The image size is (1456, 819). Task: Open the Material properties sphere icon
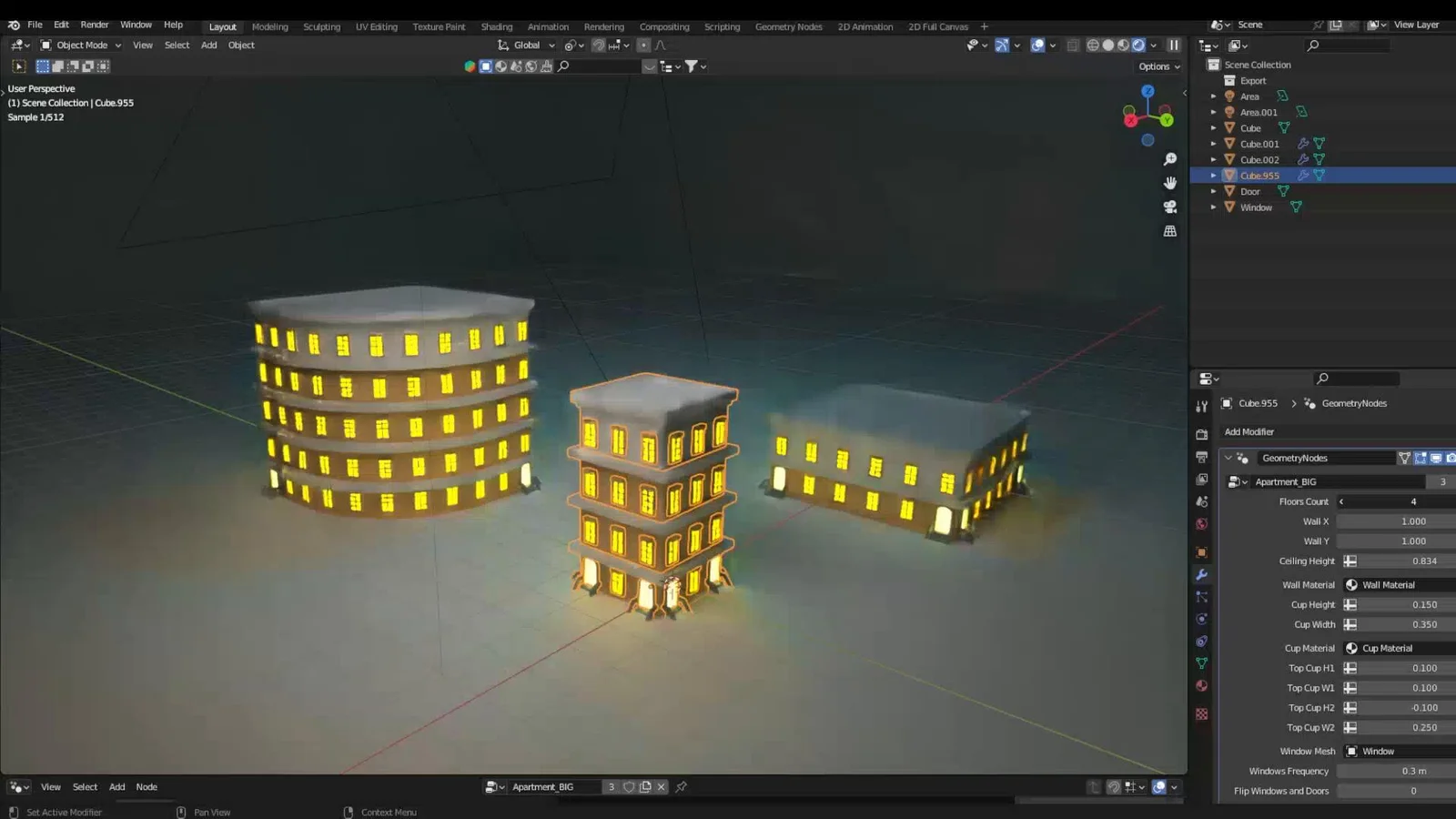click(1202, 686)
